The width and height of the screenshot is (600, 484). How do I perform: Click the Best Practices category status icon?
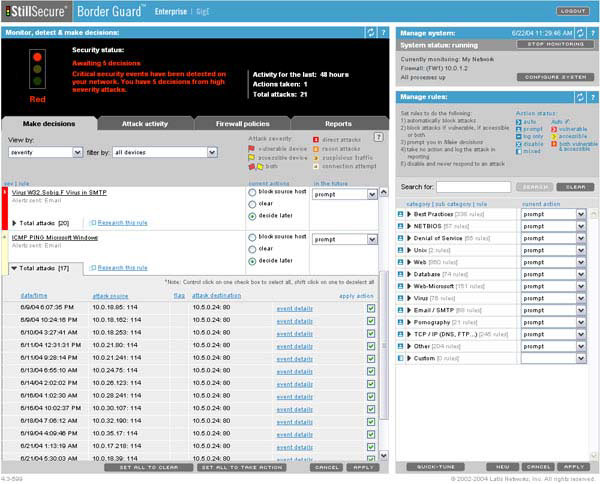[400, 214]
